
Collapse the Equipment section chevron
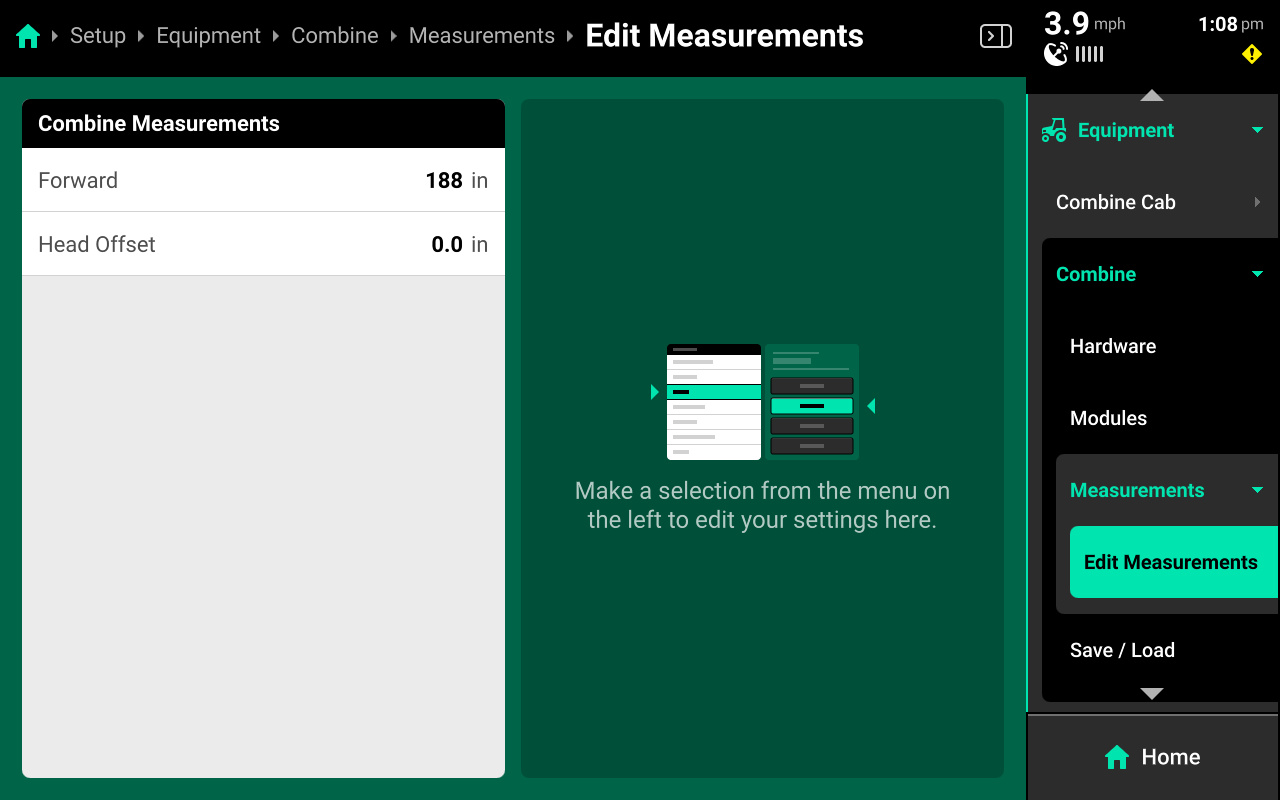tap(1257, 131)
